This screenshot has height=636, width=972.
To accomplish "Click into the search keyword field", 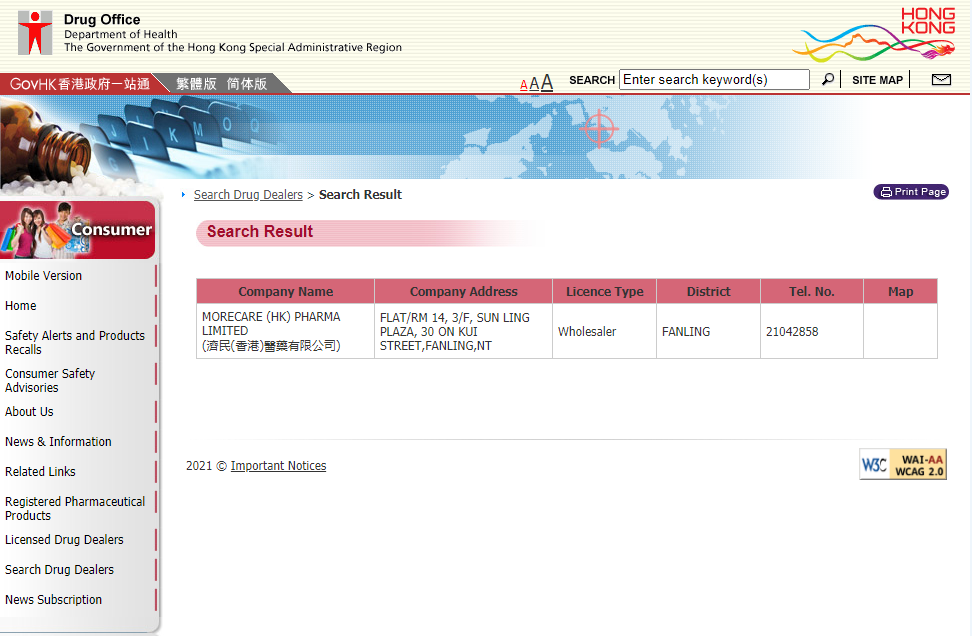I will click(x=714, y=79).
